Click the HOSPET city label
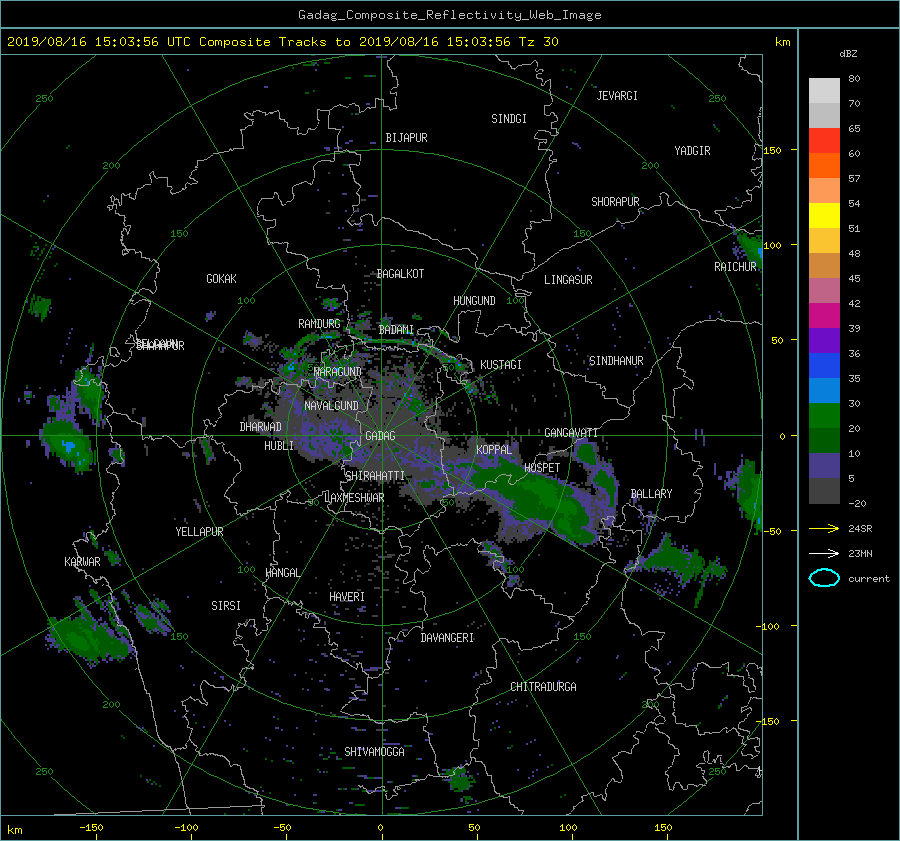 [542, 468]
